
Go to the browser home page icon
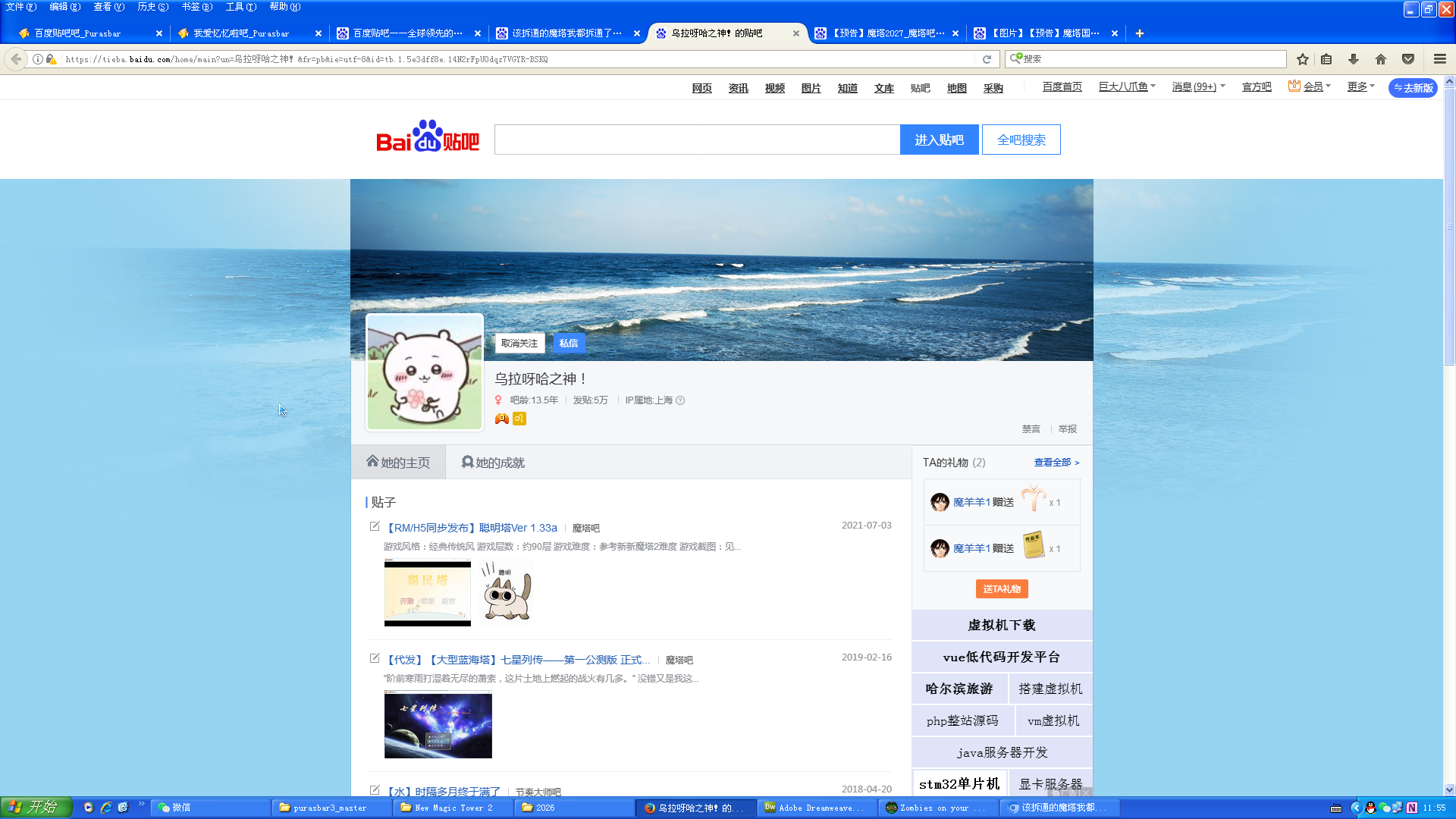coord(1381,59)
